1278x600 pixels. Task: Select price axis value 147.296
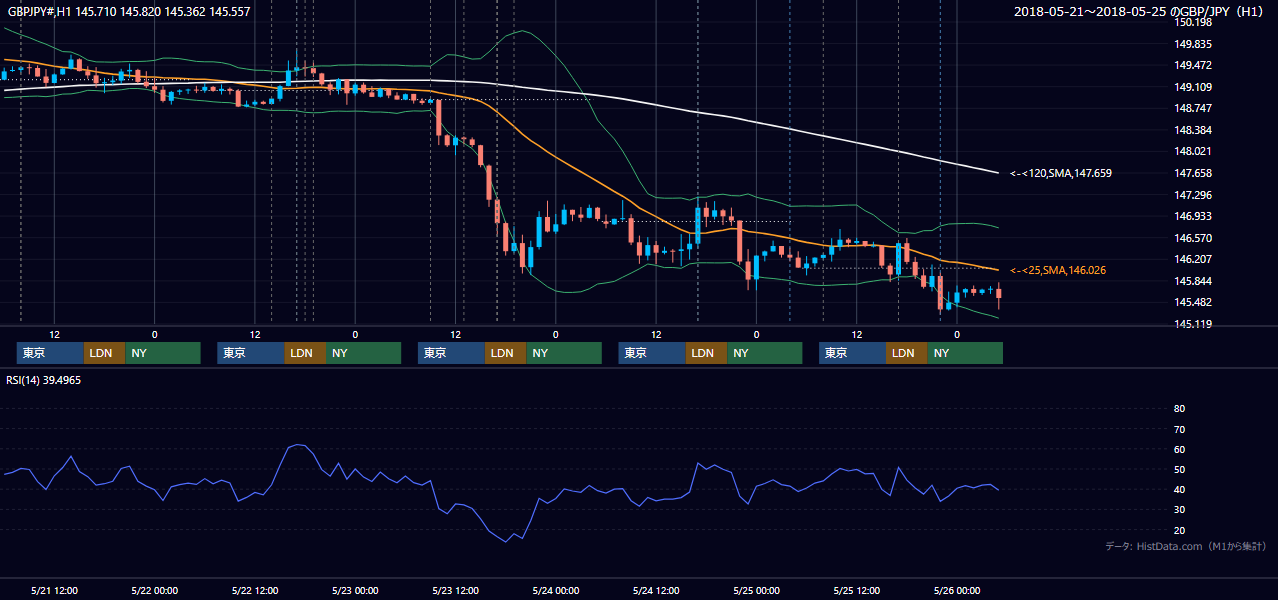tap(1193, 195)
